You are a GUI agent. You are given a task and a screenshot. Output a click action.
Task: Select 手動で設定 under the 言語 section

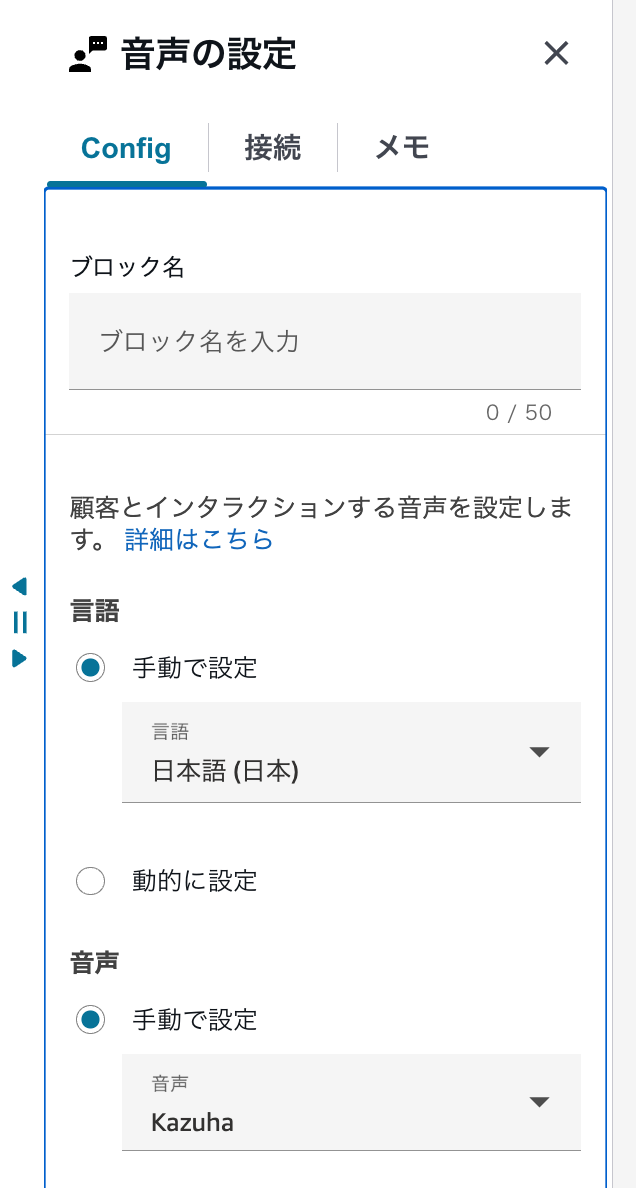click(91, 667)
